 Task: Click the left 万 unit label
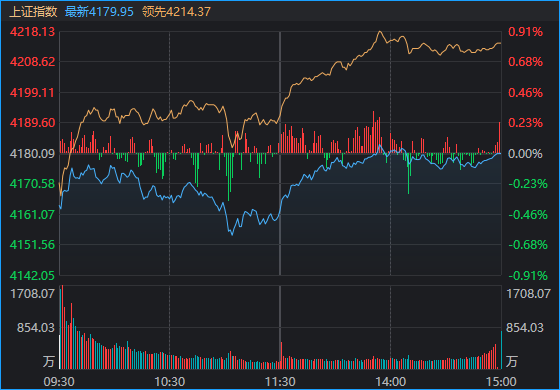pyautogui.click(x=49, y=361)
